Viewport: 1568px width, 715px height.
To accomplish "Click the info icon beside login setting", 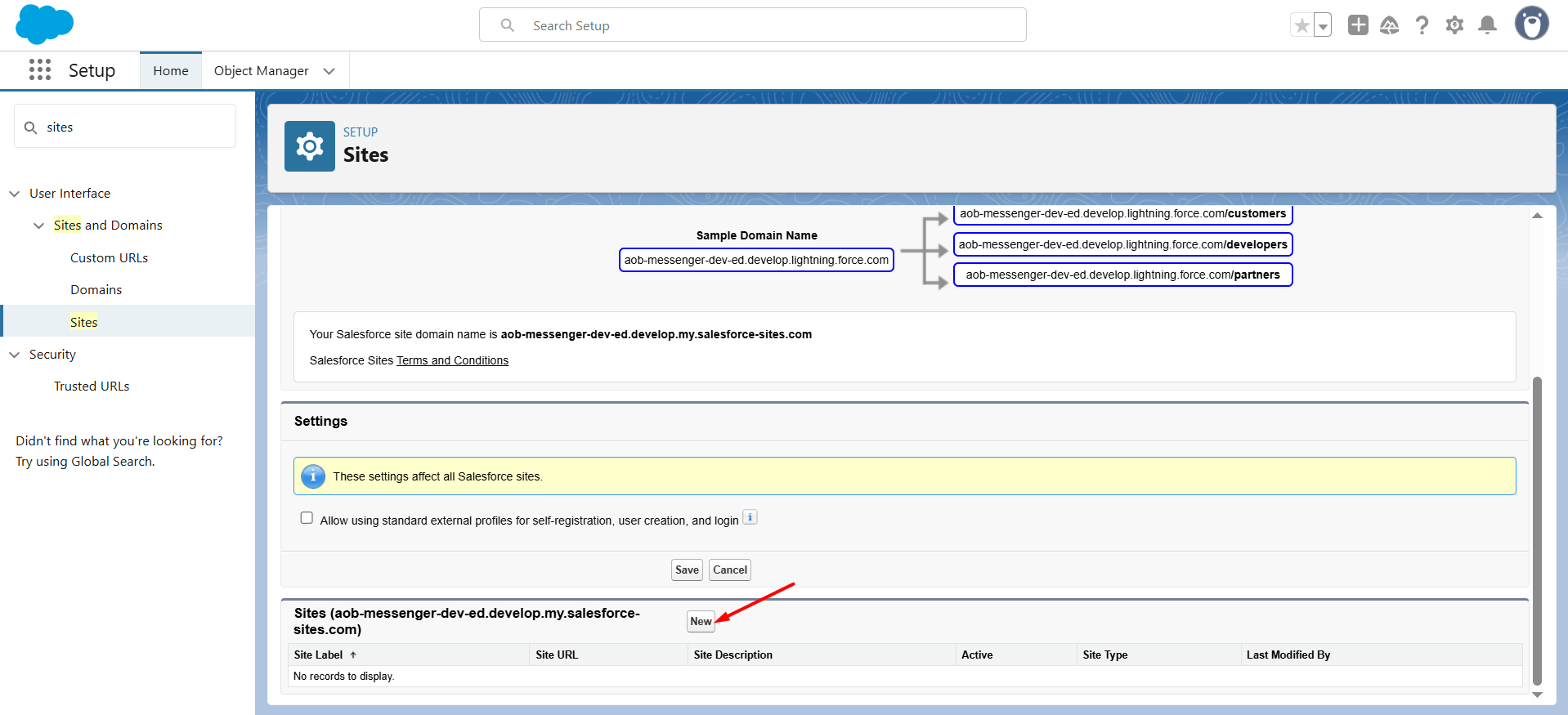I will 750,517.
